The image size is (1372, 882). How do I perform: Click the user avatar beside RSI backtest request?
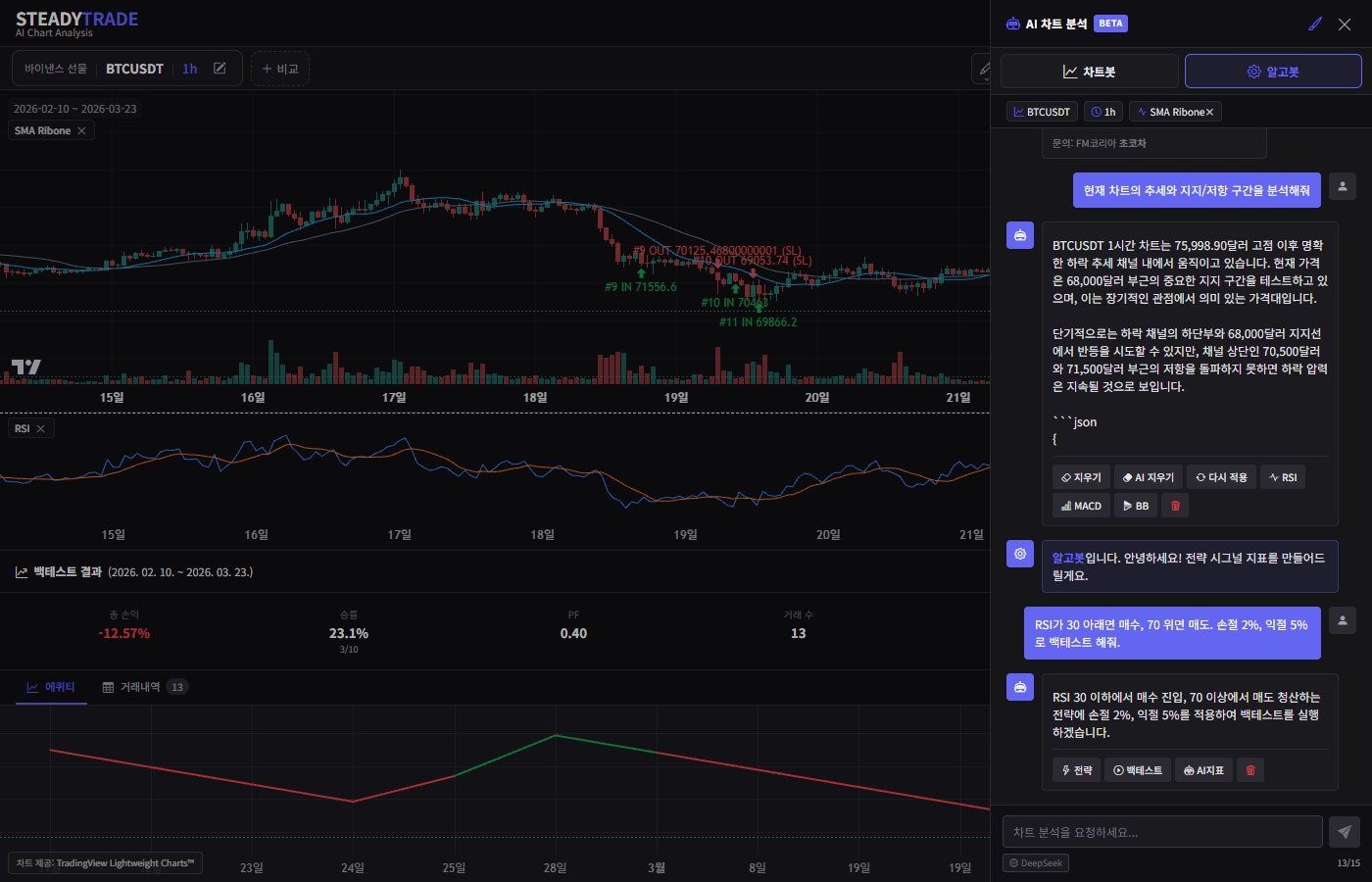[1343, 620]
